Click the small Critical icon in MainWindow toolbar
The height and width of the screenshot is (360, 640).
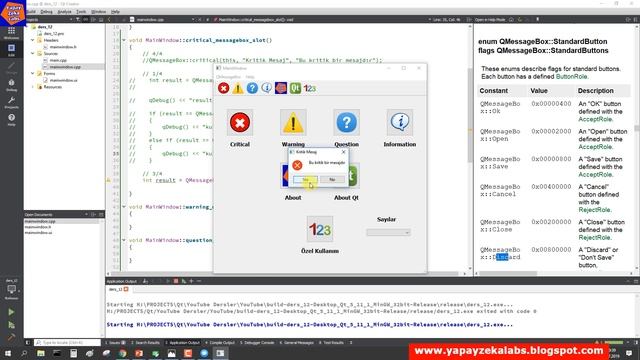223,88
